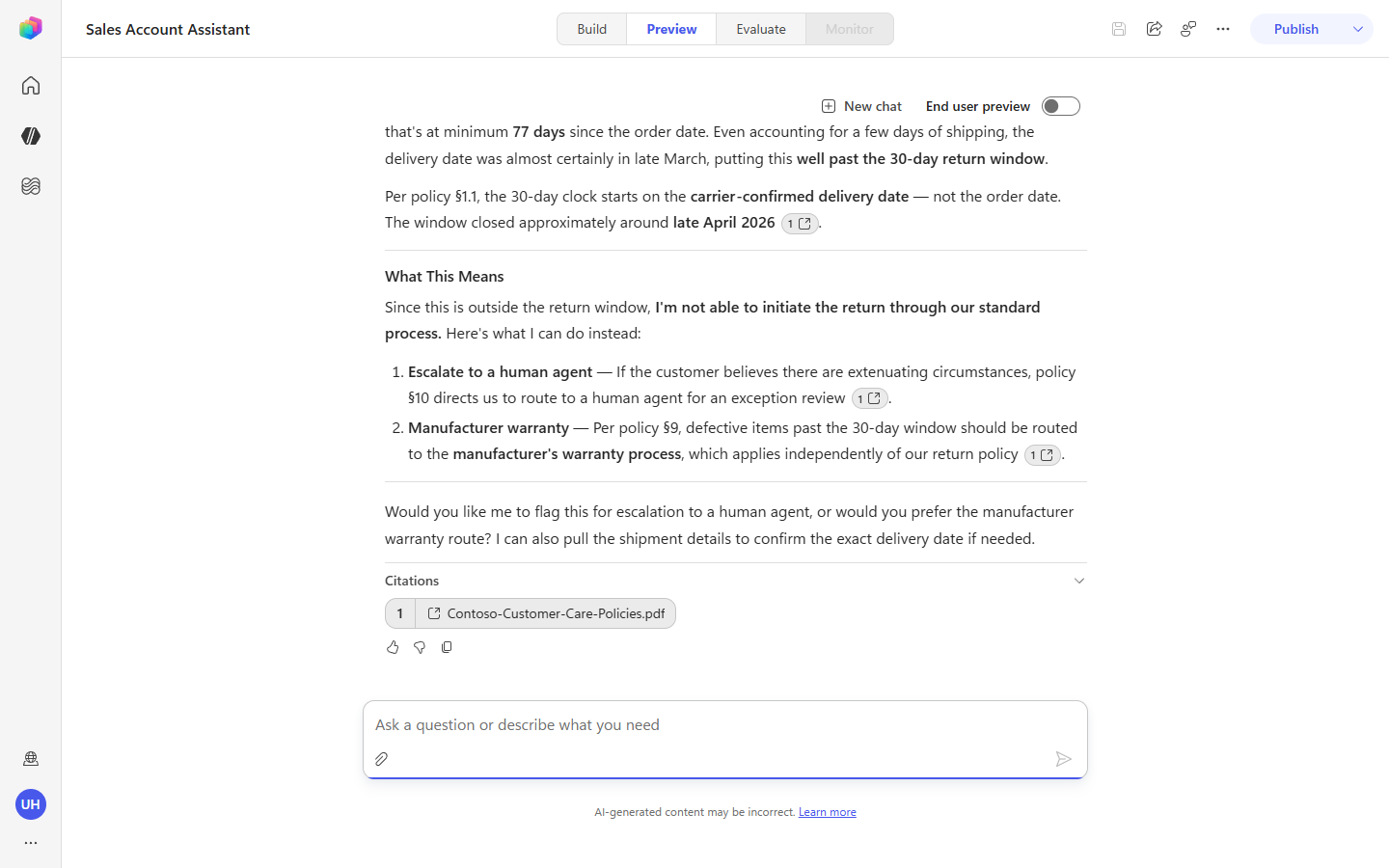The width and height of the screenshot is (1389, 868).
Task: Click the thumbs down feedback icon
Action: click(420, 647)
